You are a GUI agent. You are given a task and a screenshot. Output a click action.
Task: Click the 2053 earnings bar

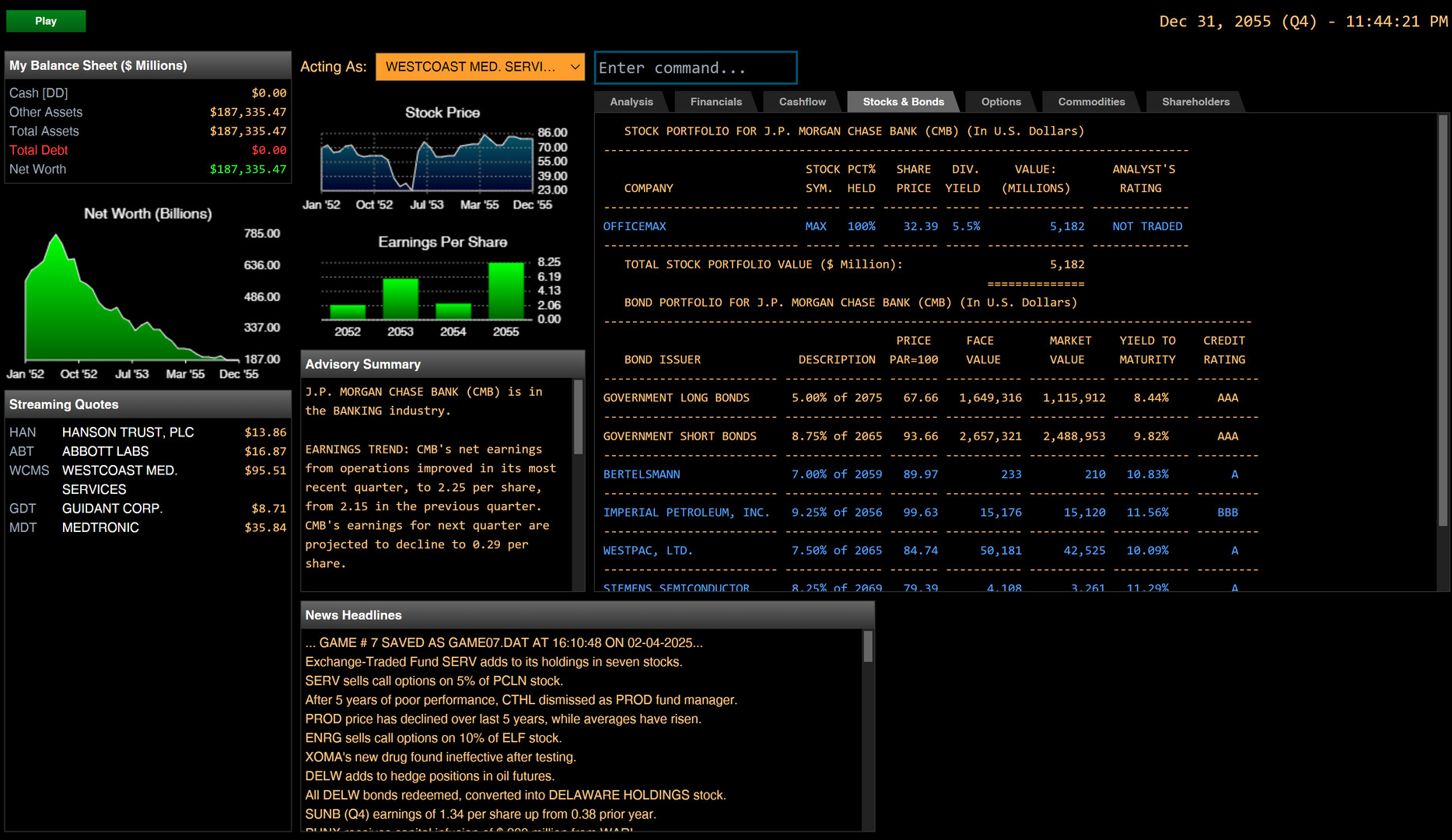(x=401, y=299)
